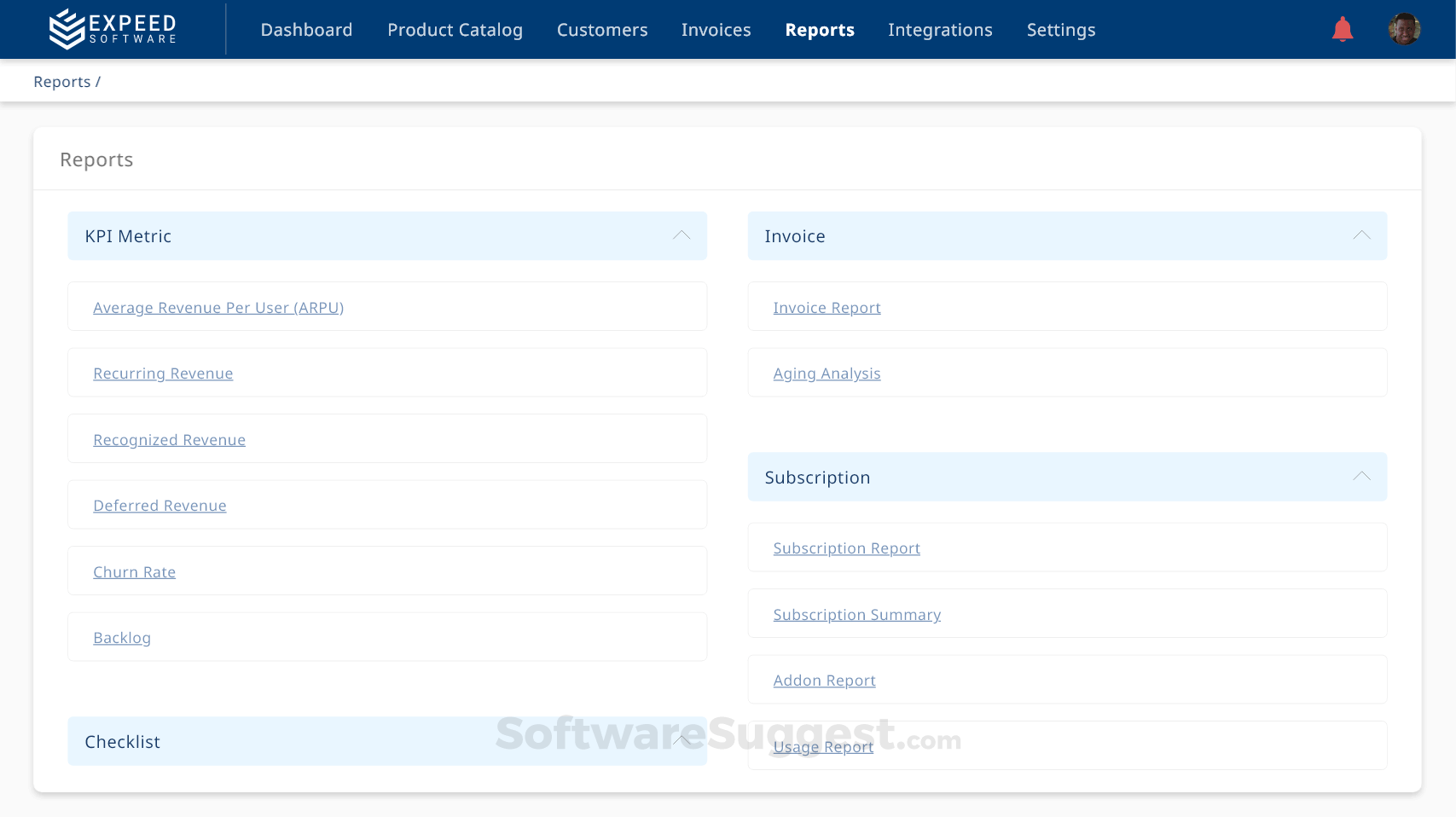This screenshot has height=817, width=1456.
Task: Collapse the Invoice section
Action: click(x=1361, y=235)
